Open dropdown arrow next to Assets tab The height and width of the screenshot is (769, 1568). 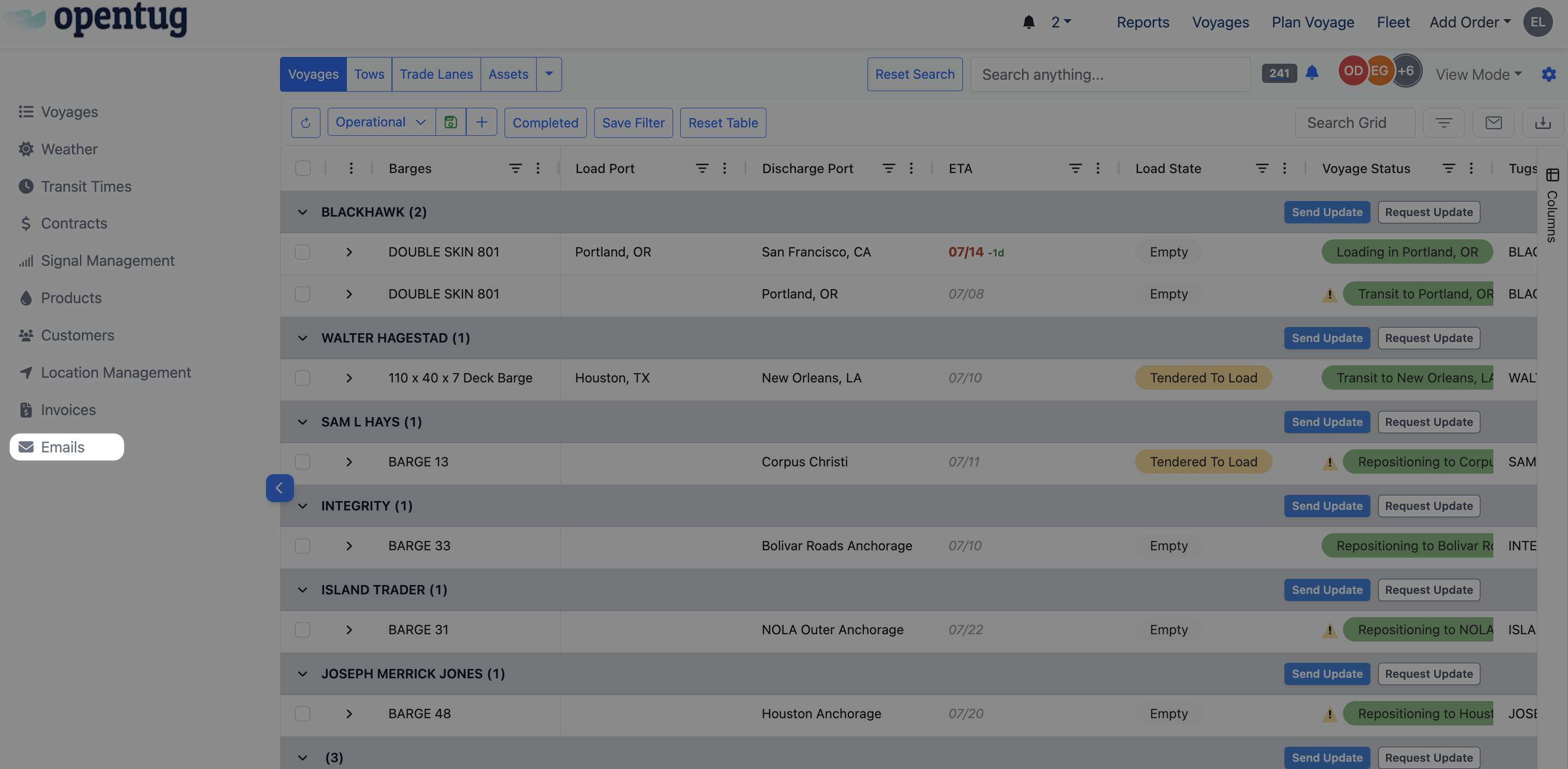[549, 74]
